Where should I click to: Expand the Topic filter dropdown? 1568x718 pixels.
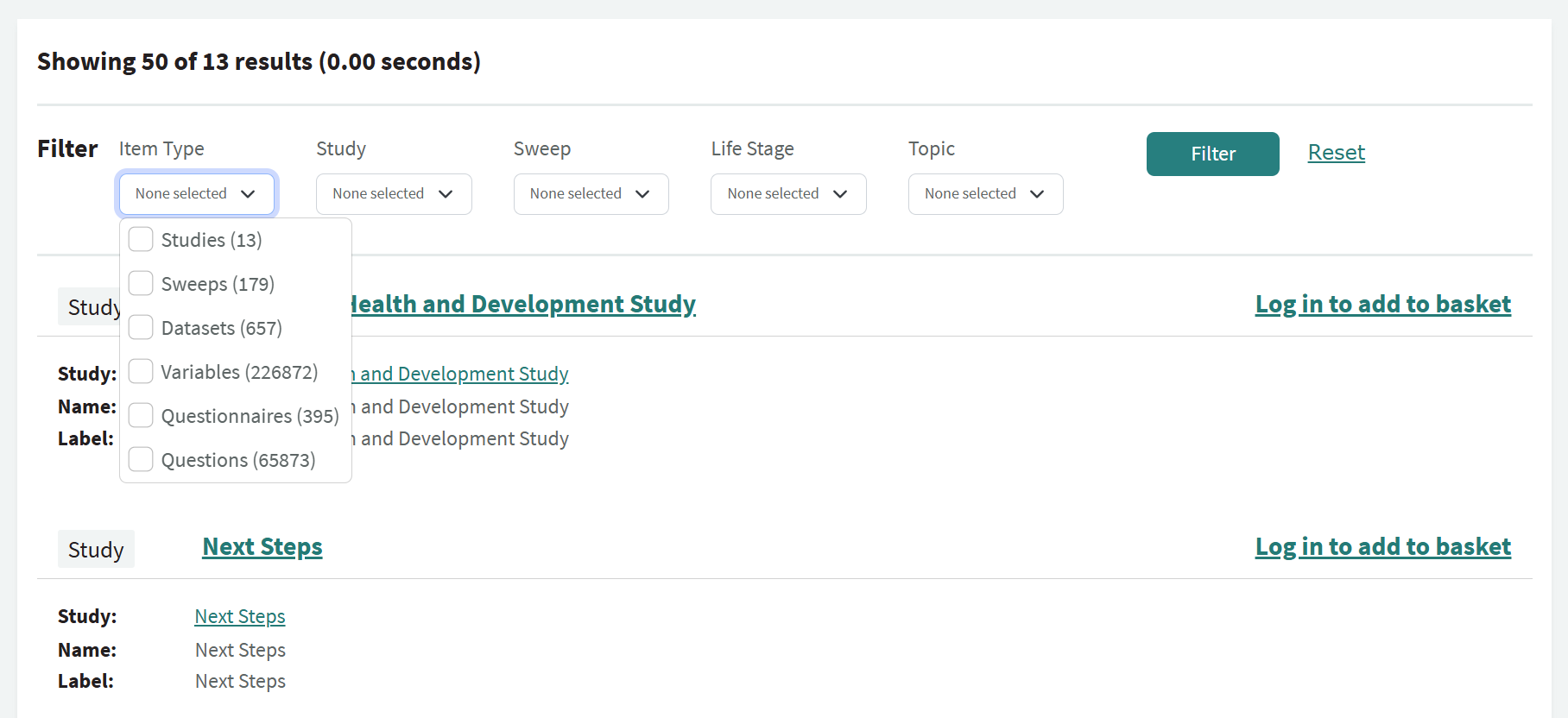pyautogui.click(x=985, y=194)
